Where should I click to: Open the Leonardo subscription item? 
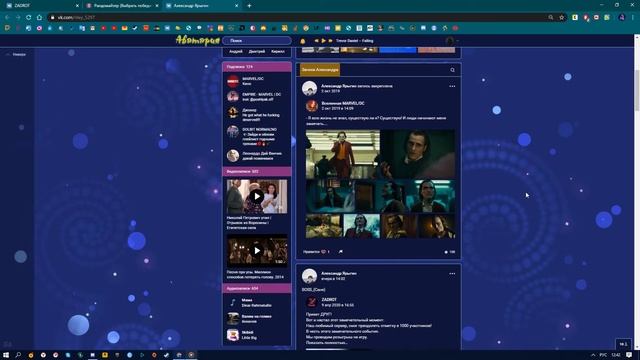257,156
